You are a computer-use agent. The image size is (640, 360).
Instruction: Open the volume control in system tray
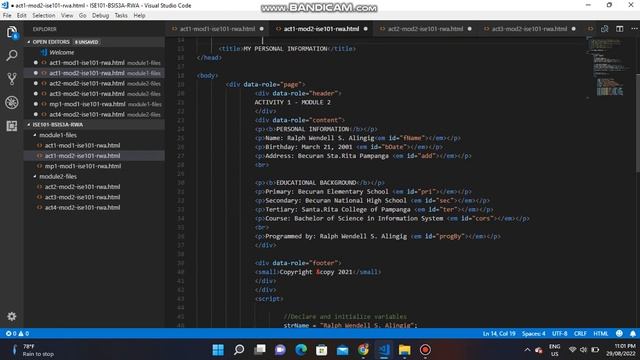pyautogui.click(x=584, y=350)
